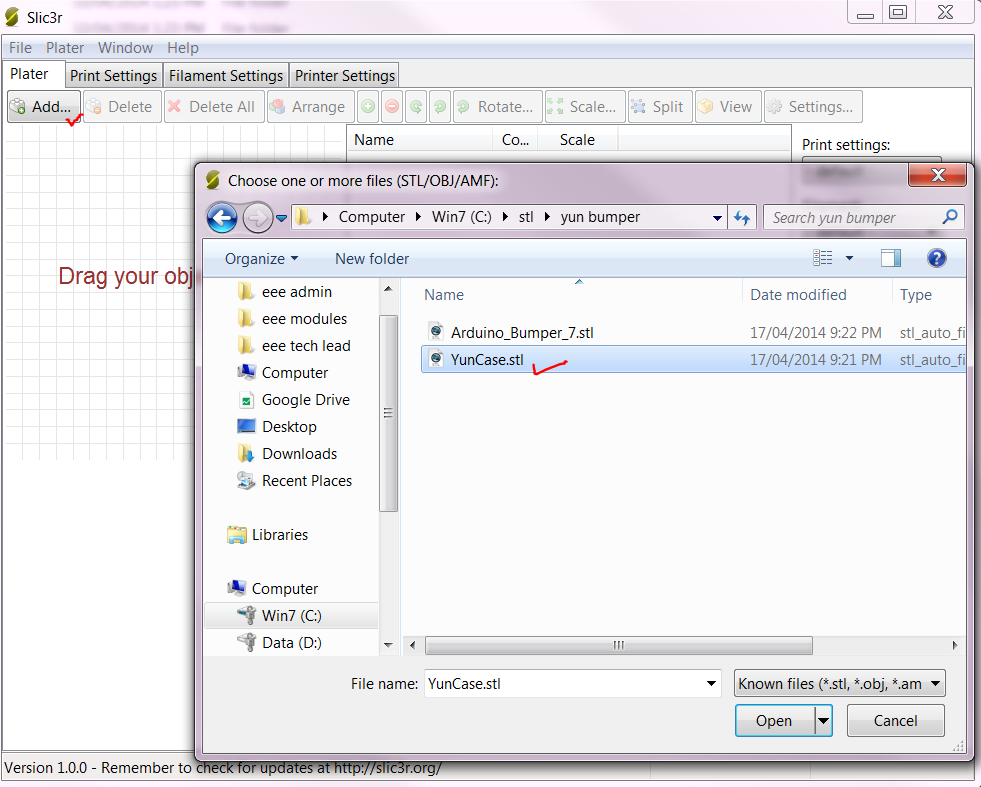Open recent locations dropdown beside Forward arrow
The image size is (981, 787).
(282, 218)
